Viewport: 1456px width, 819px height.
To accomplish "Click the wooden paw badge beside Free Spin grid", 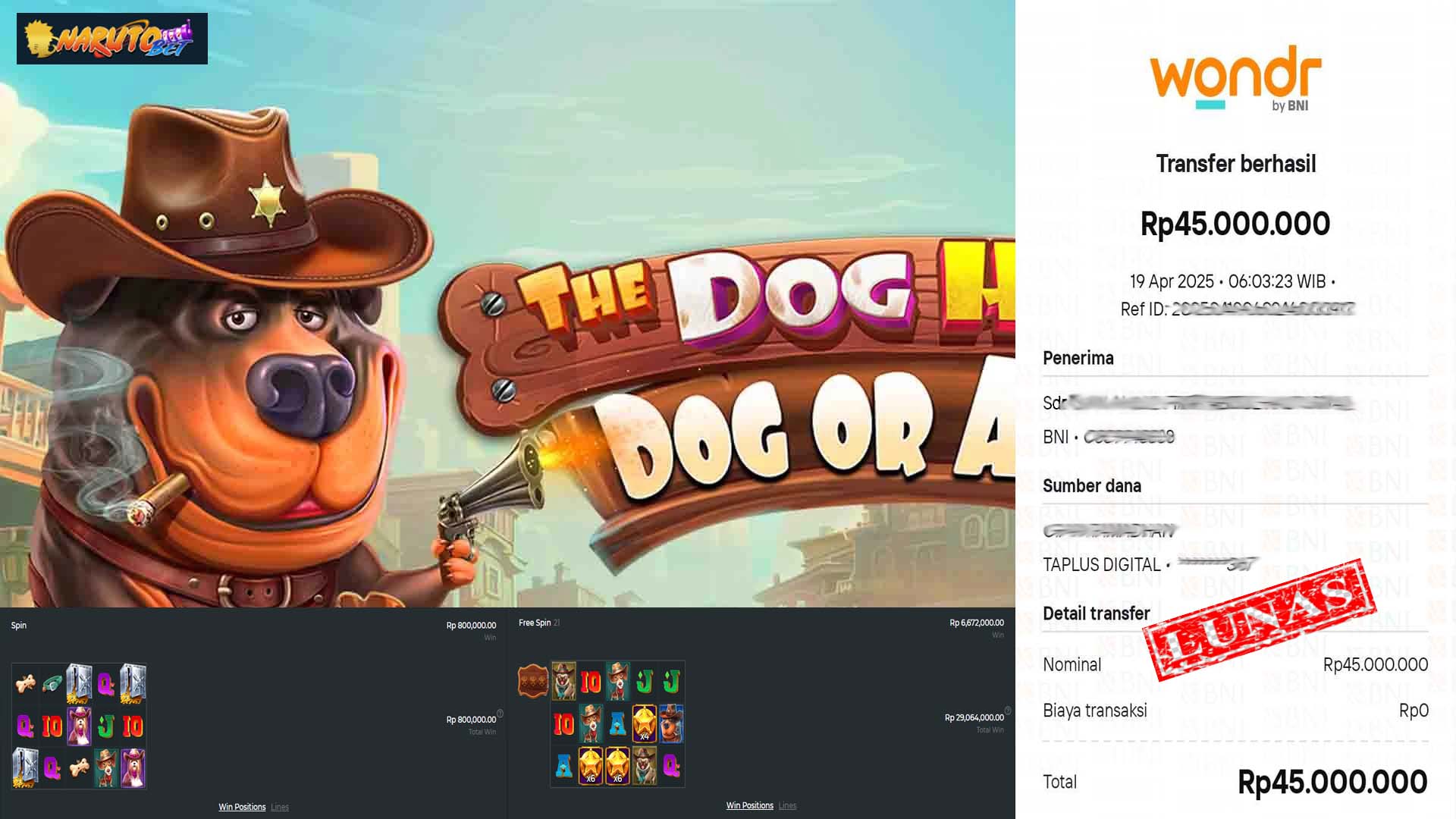I will coord(533,680).
